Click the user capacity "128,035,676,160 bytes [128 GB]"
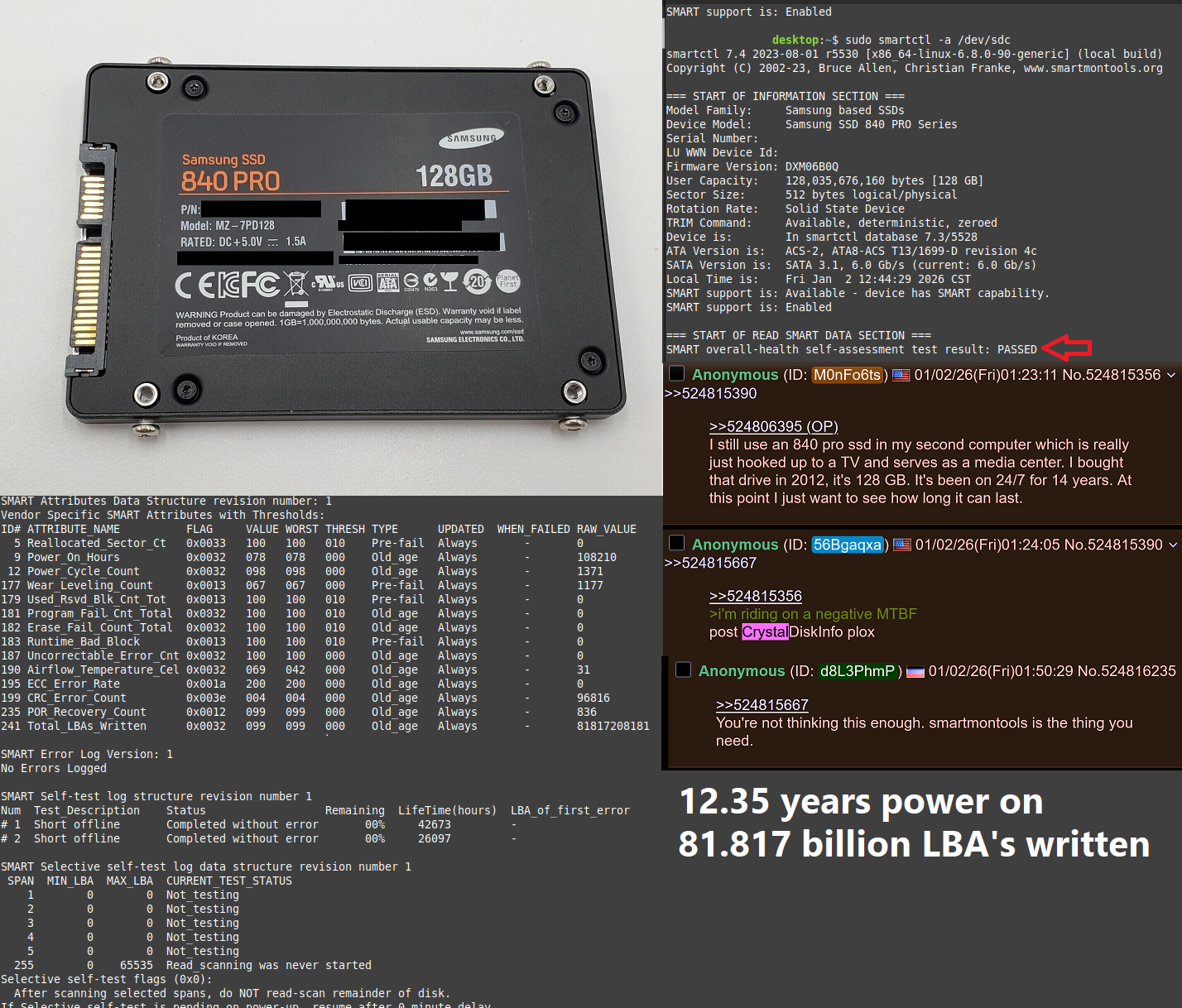 (885, 180)
